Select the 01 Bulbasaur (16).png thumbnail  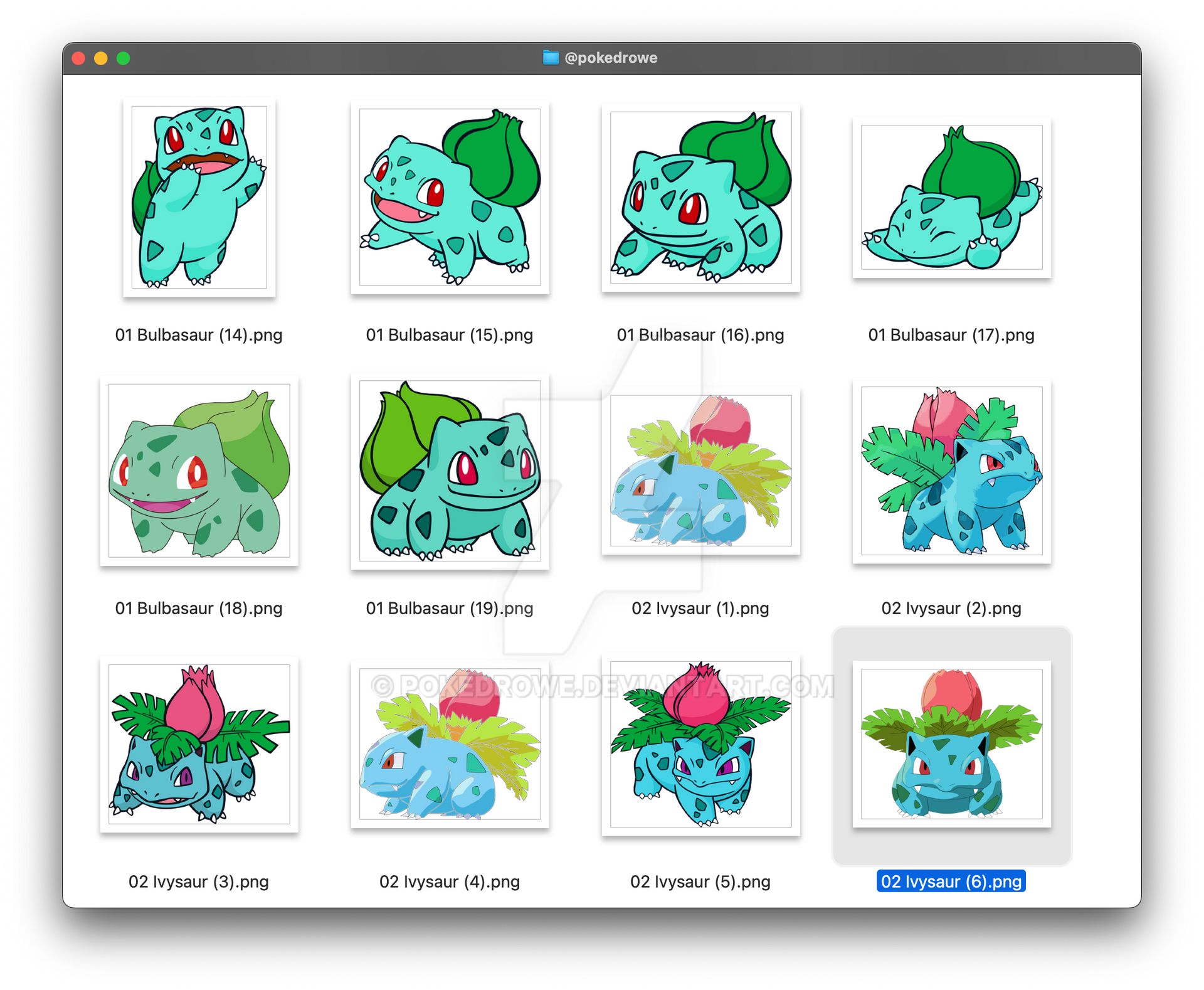pyautogui.click(x=700, y=197)
